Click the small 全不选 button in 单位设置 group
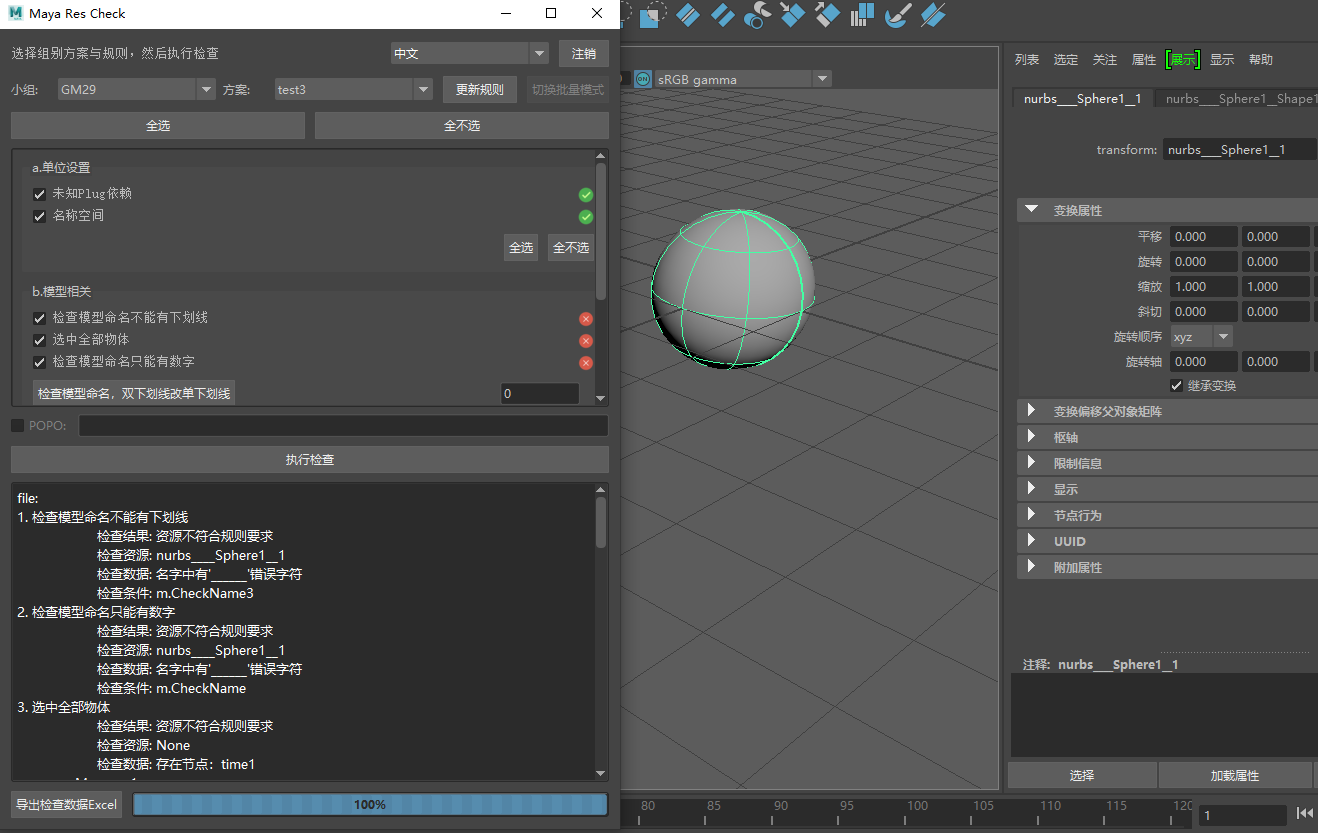 click(x=571, y=247)
